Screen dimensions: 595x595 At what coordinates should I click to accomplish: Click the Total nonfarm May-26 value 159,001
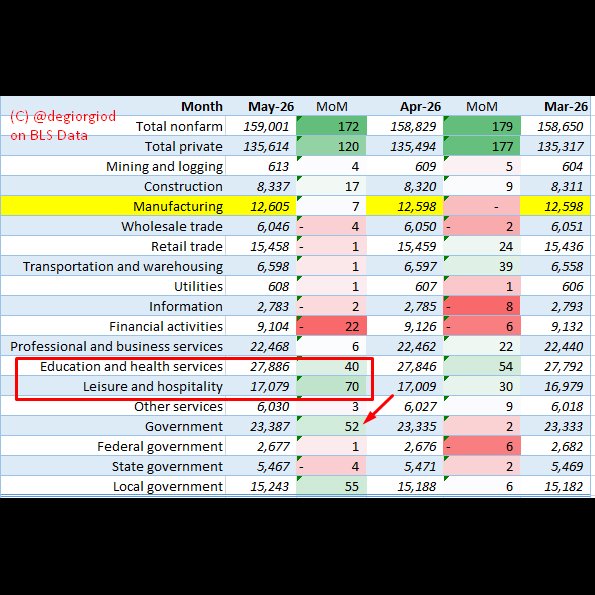point(266,126)
